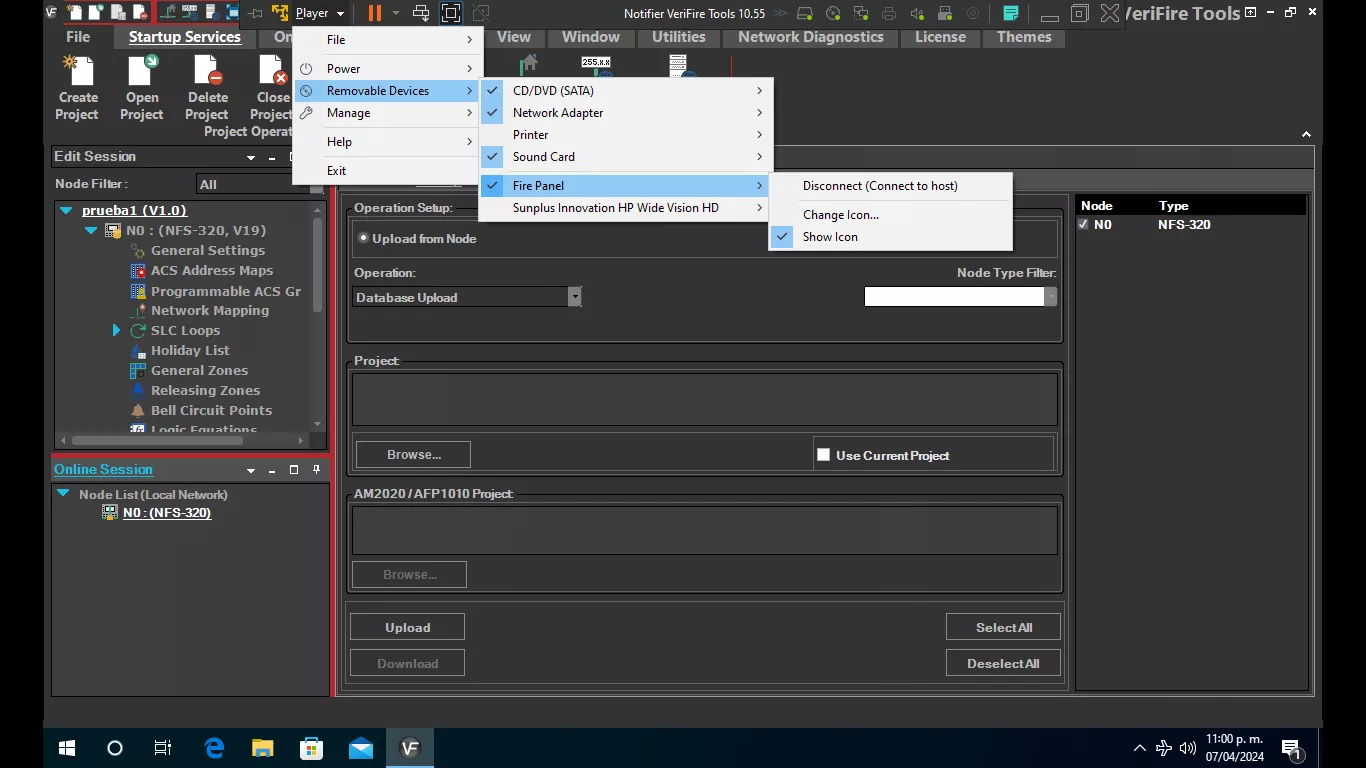Click the Online Session panel title link
1366x768 pixels.
[x=103, y=470]
